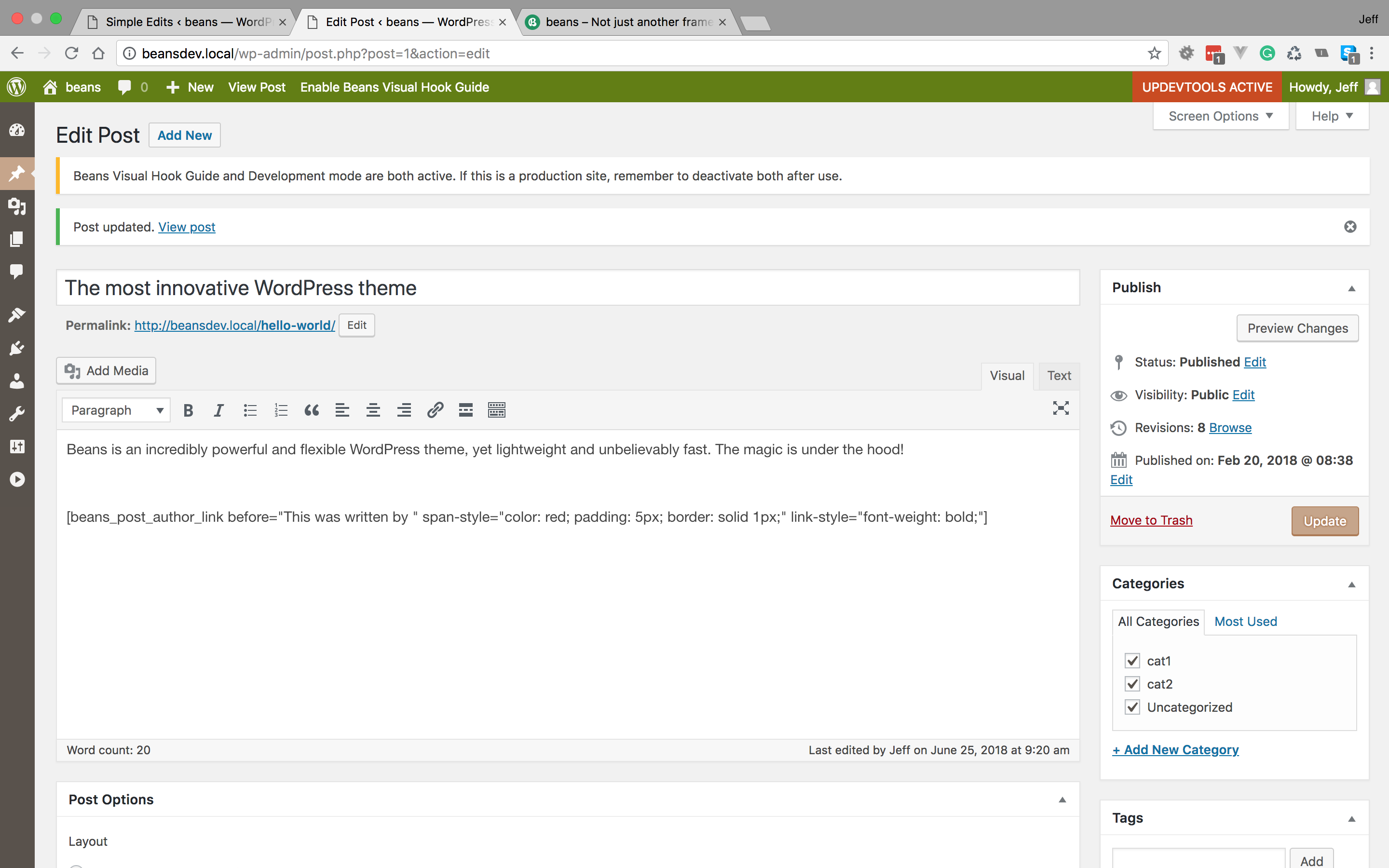The height and width of the screenshot is (868, 1389).
Task: Dismiss the Post updated notice
Action: pyautogui.click(x=1350, y=227)
